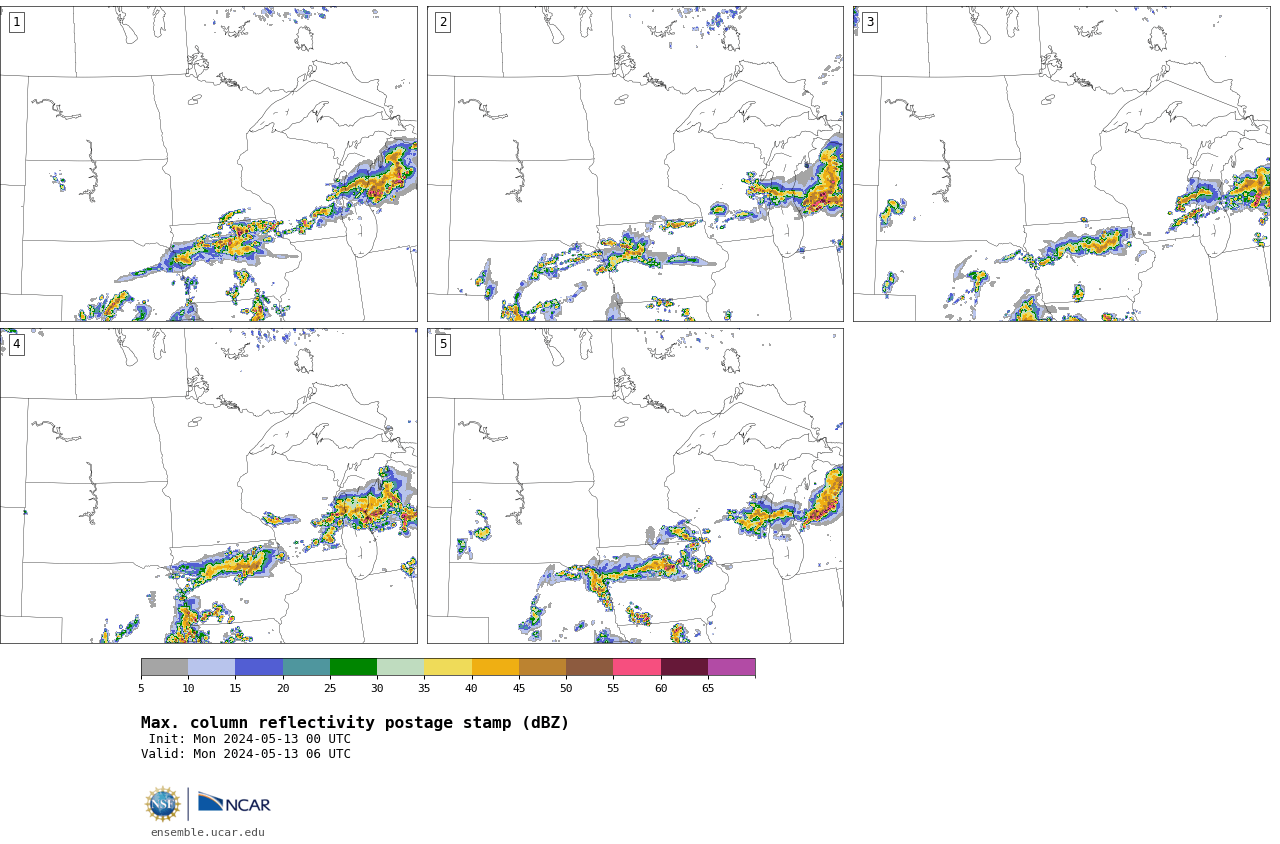The height and width of the screenshot is (844, 1280).
Task: Click the colorbar tick label 35
Action: (x=424, y=688)
